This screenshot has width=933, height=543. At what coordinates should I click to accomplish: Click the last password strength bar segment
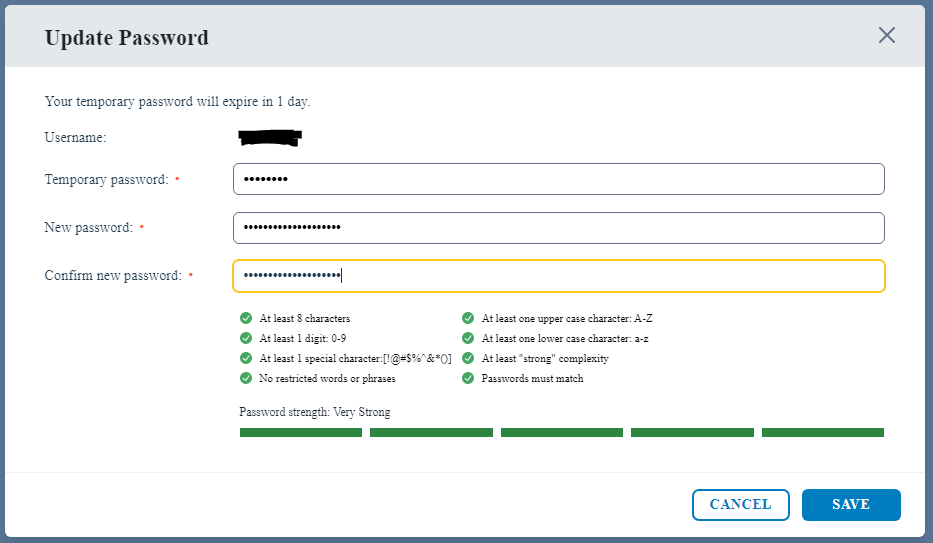coord(823,432)
